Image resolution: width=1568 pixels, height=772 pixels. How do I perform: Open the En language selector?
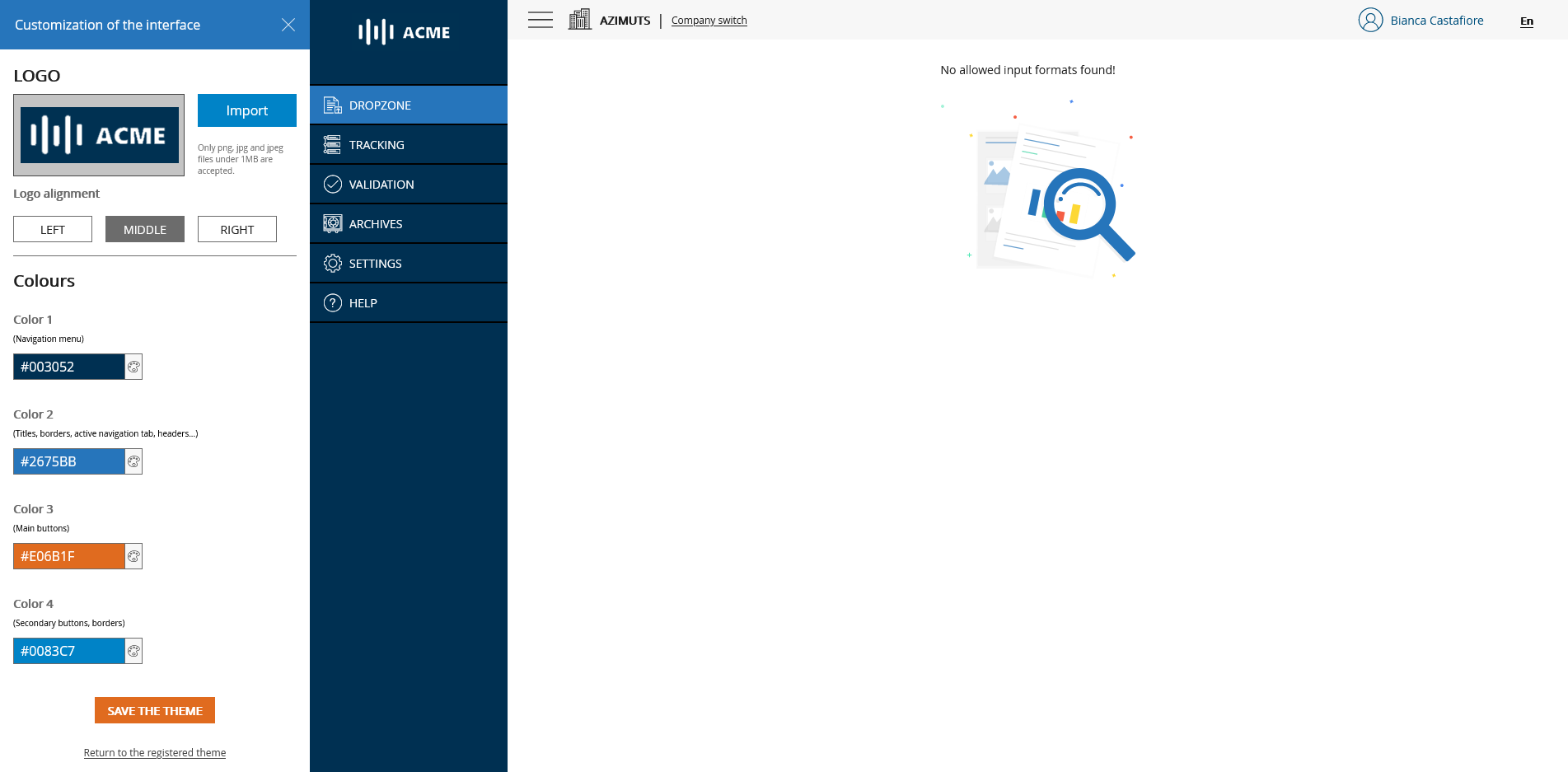pos(1526,21)
